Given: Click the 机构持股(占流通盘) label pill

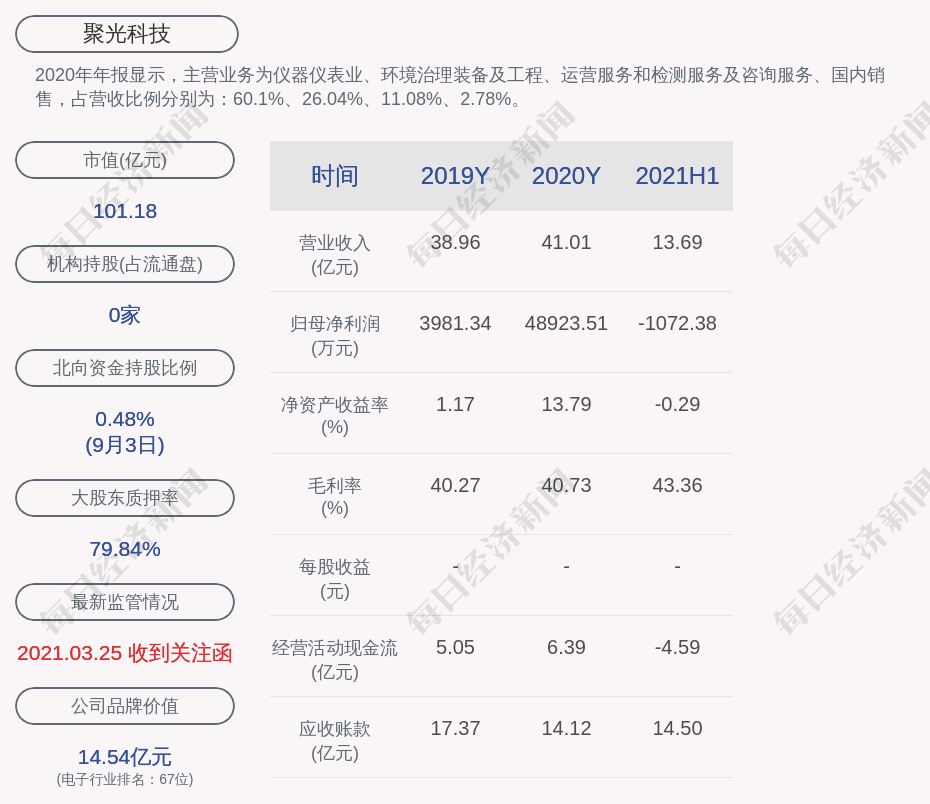Looking at the screenshot, I should [x=125, y=264].
